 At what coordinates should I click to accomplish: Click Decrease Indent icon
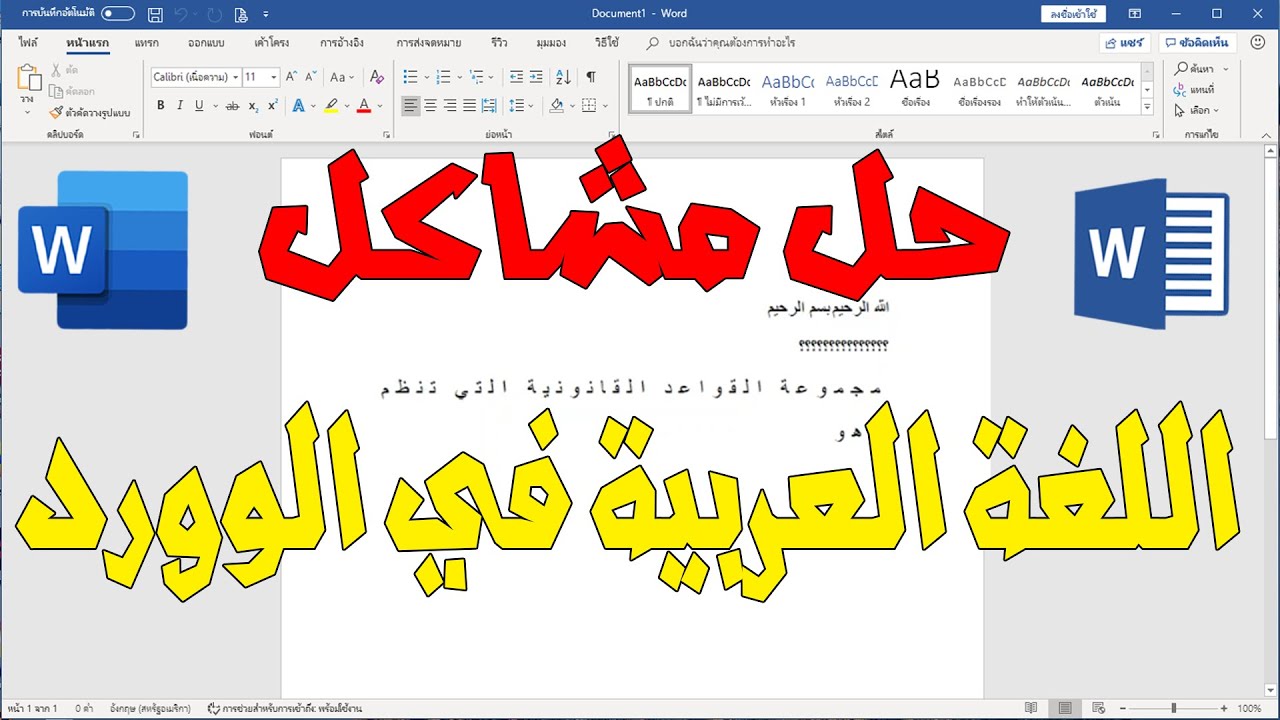516,77
